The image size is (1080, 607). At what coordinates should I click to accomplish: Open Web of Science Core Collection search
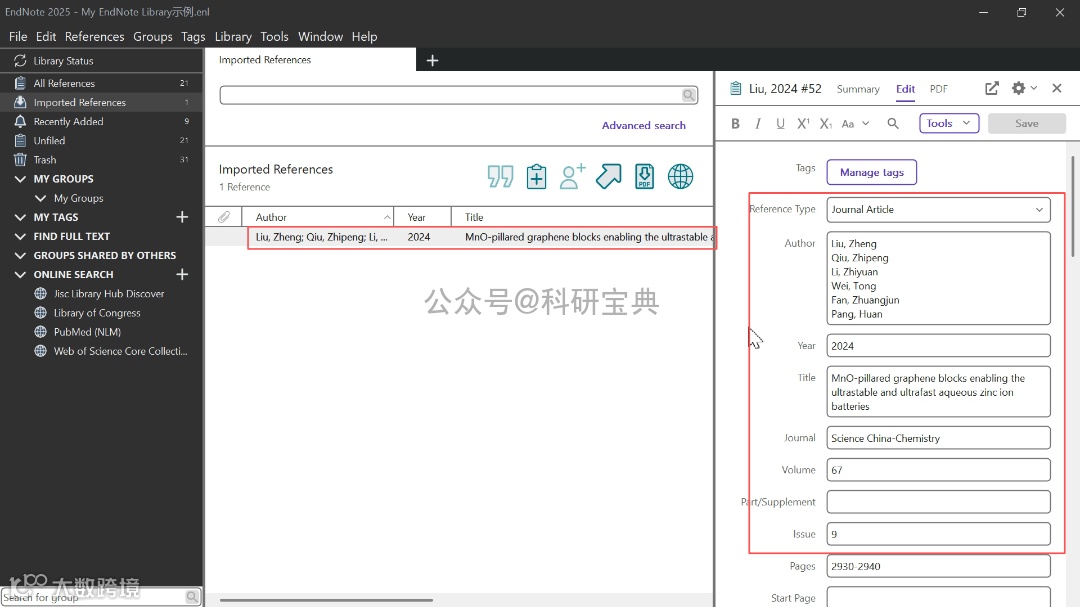tap(121, 351)
